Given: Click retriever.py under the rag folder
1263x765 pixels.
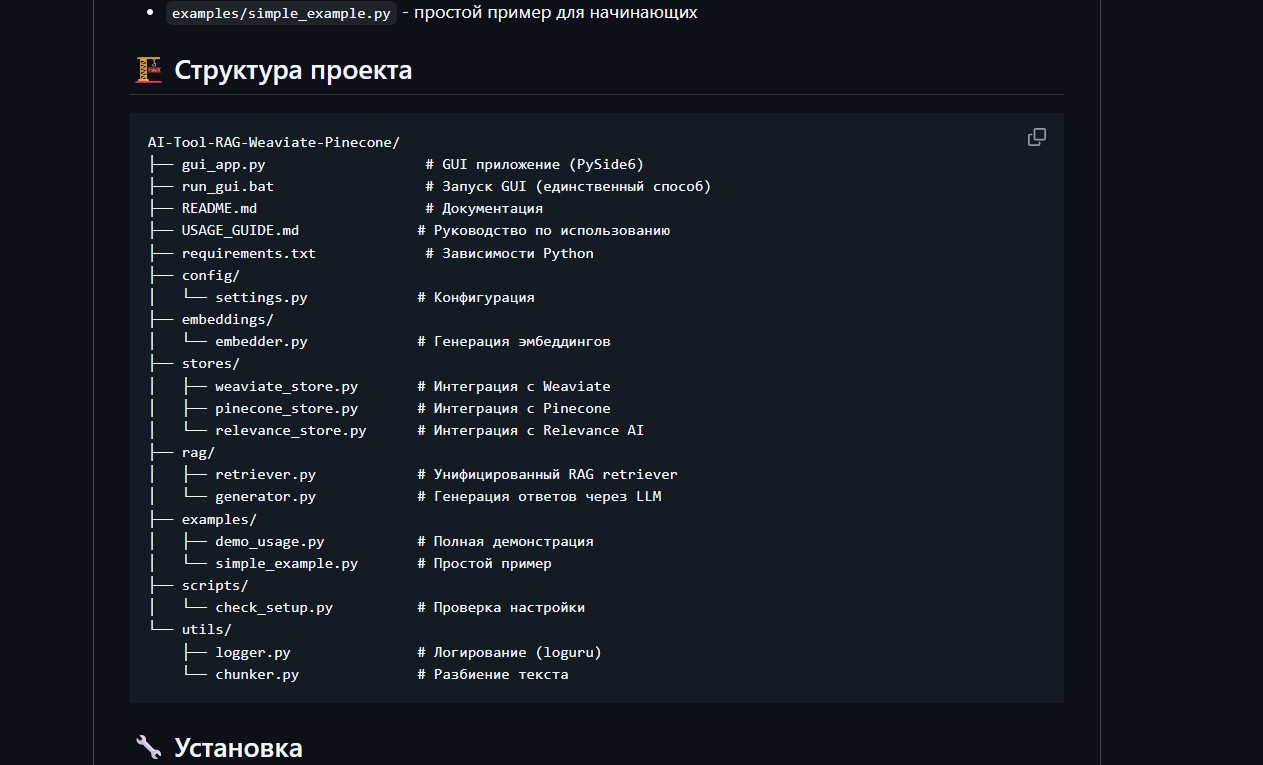Looking at the screenshot, I should tap(265, 474).
